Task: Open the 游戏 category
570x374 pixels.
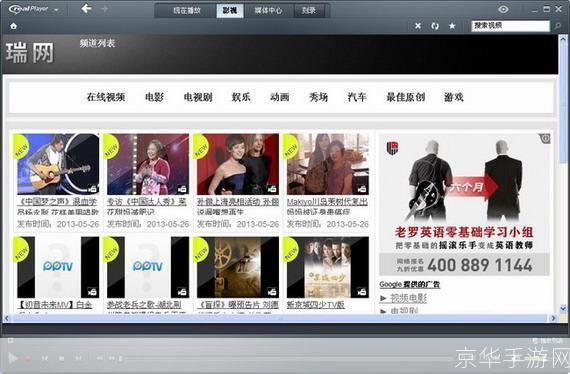Action: coord(454,97)
